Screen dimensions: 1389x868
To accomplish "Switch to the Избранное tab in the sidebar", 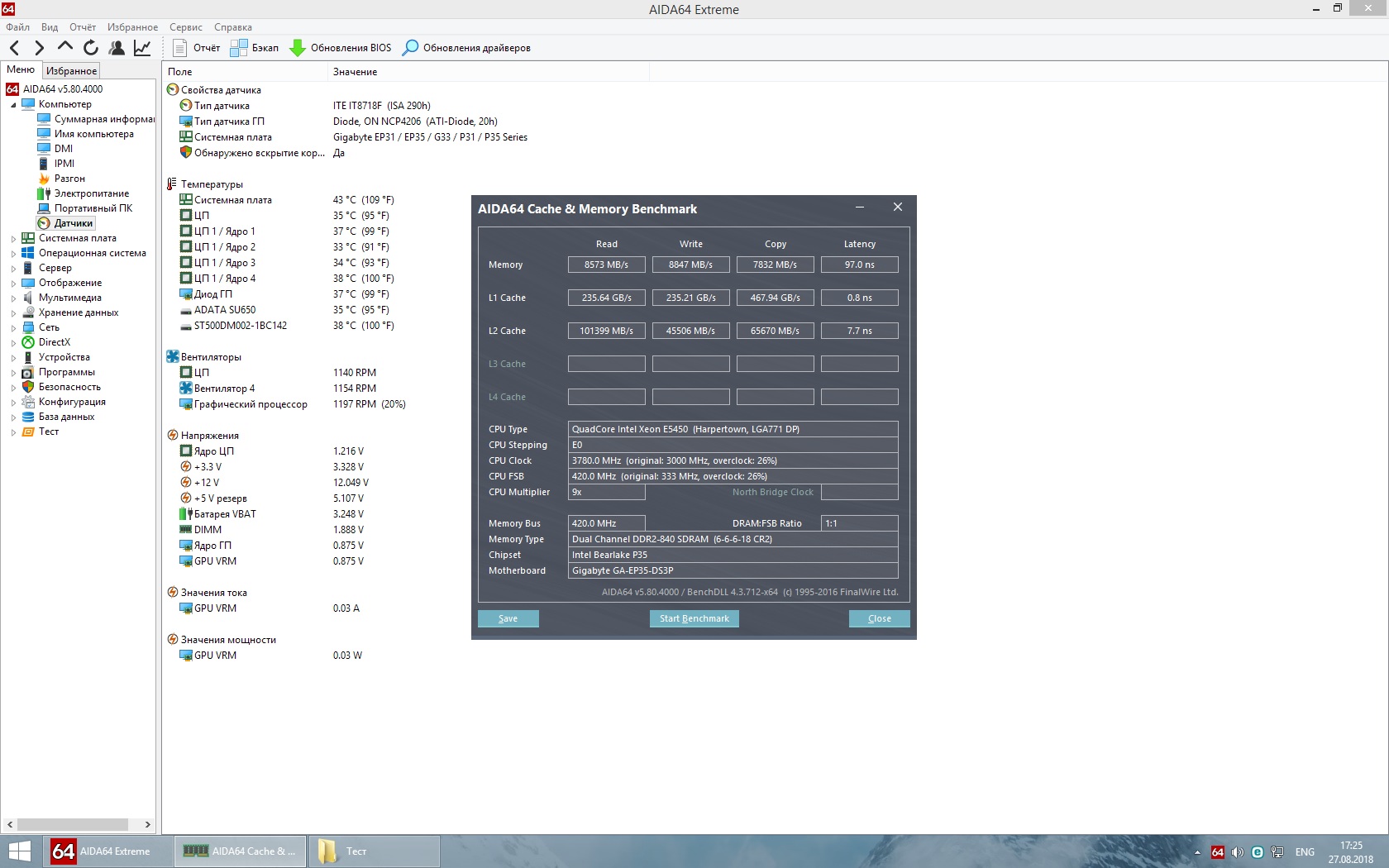I will [71, 71].
